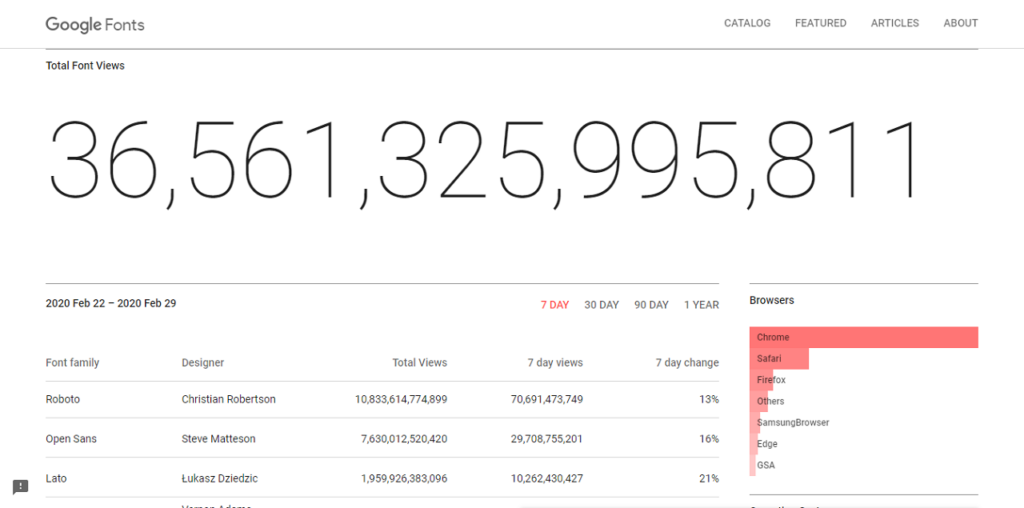Click designer Christian Robertson
The width and height of the screenshot is (1024, 508).
229,399
